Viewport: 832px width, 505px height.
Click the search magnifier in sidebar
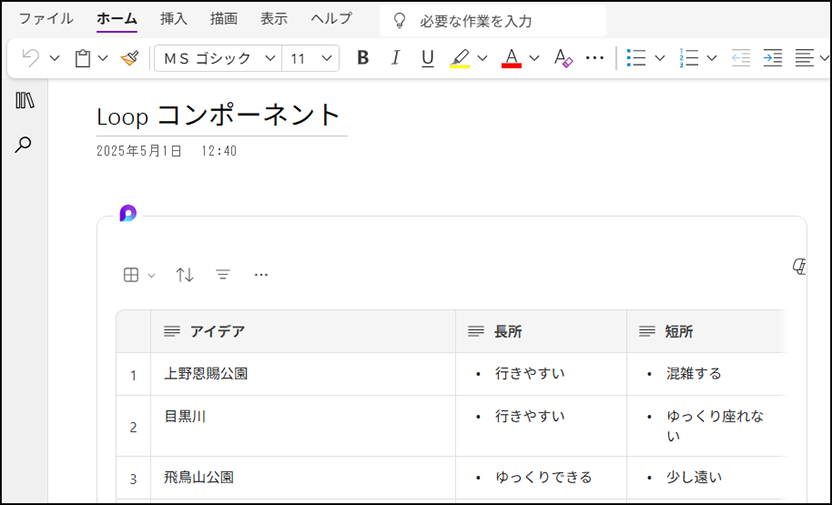tap(23, 144)
